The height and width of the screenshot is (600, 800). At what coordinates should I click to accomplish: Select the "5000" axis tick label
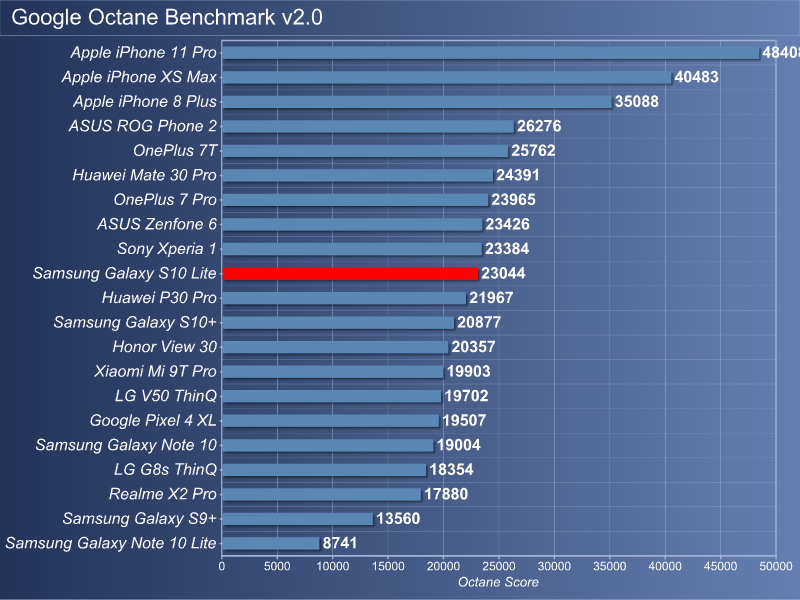point(277,566)
